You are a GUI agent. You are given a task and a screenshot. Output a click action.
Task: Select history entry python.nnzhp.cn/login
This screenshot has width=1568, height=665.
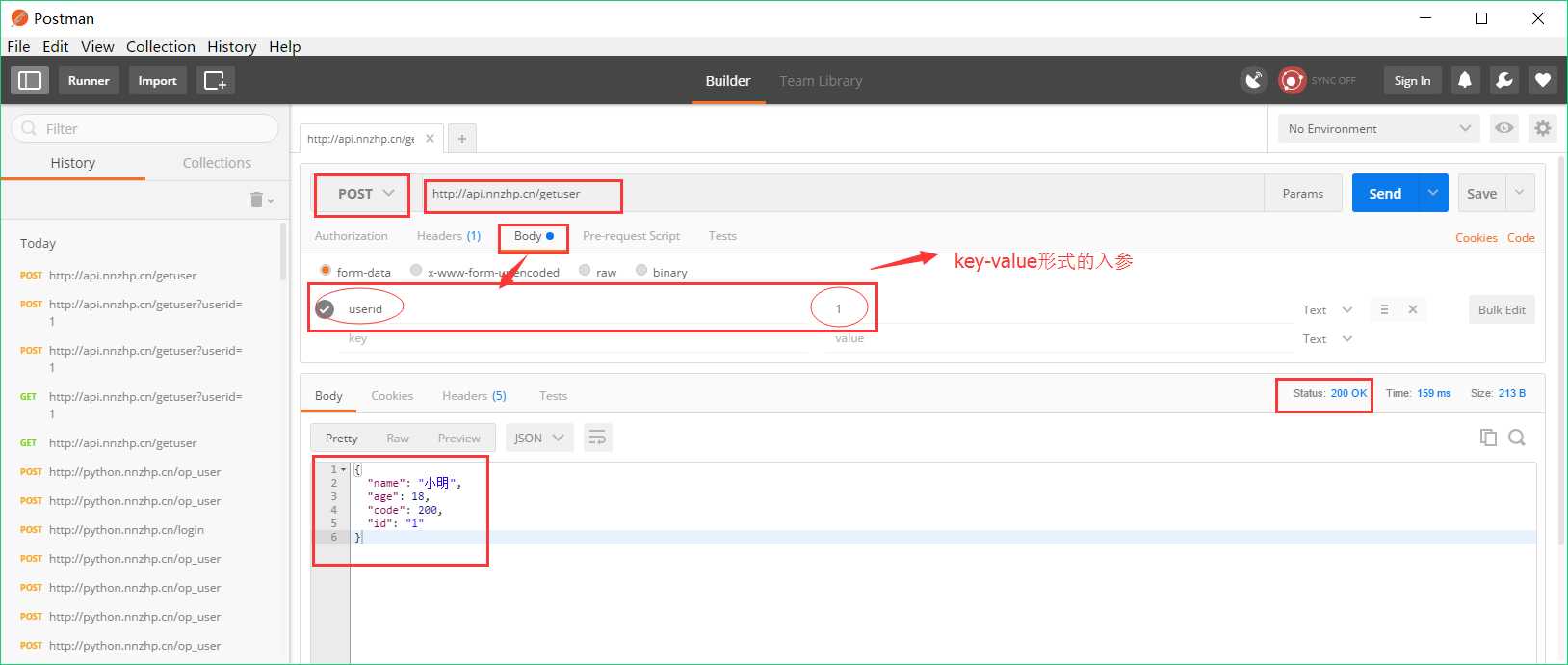tap(126, 530)
